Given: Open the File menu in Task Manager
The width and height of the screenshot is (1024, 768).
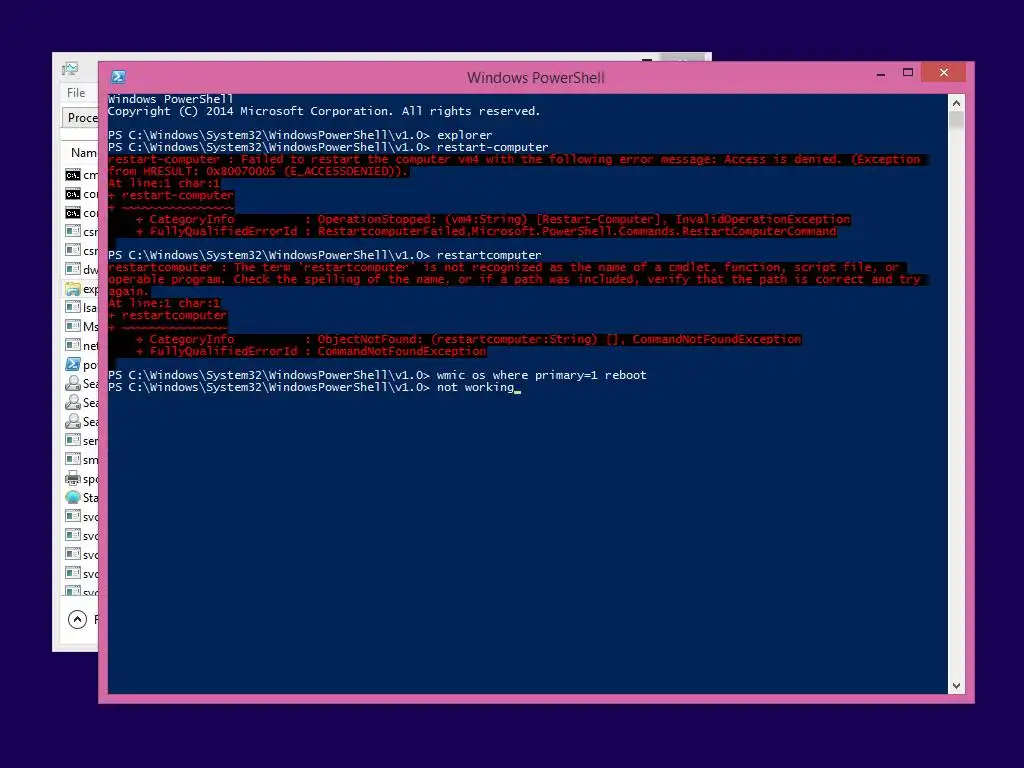Looking at the screenshot, I should [76, 93].
